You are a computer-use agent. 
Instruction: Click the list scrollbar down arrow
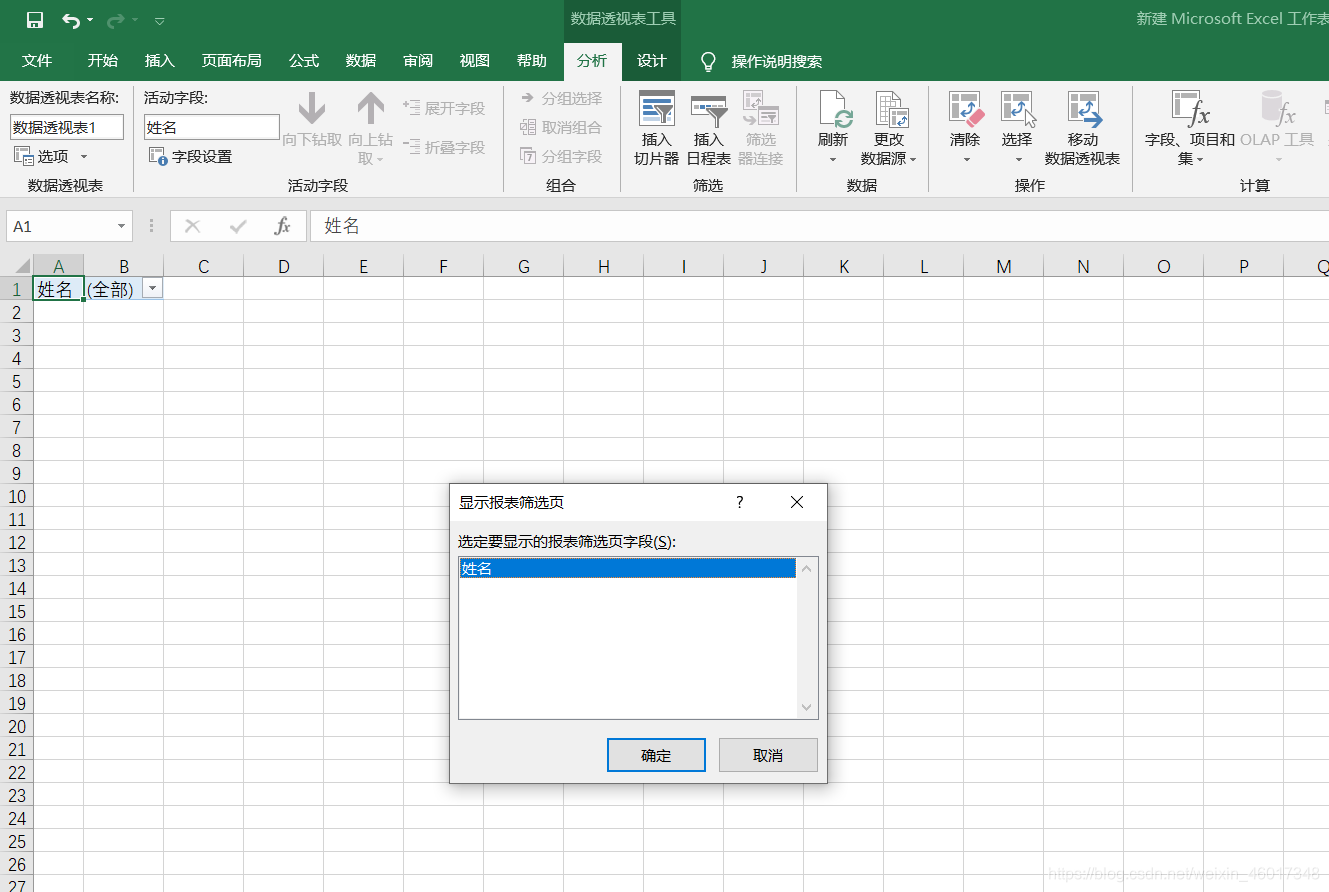pos(807,707)
